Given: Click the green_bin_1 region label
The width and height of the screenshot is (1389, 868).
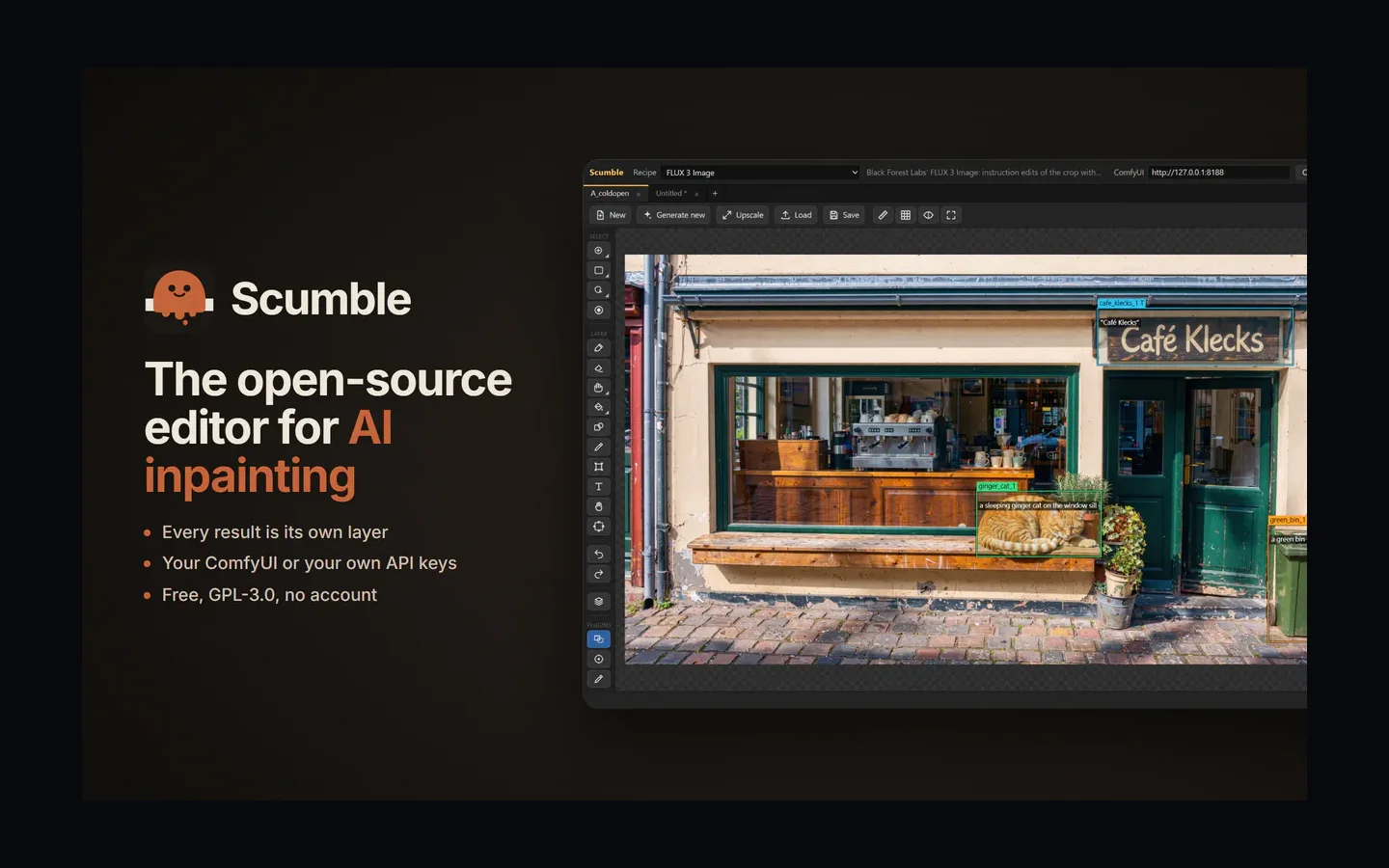Looking at the screenshot, I should [x=1288, y=520].
